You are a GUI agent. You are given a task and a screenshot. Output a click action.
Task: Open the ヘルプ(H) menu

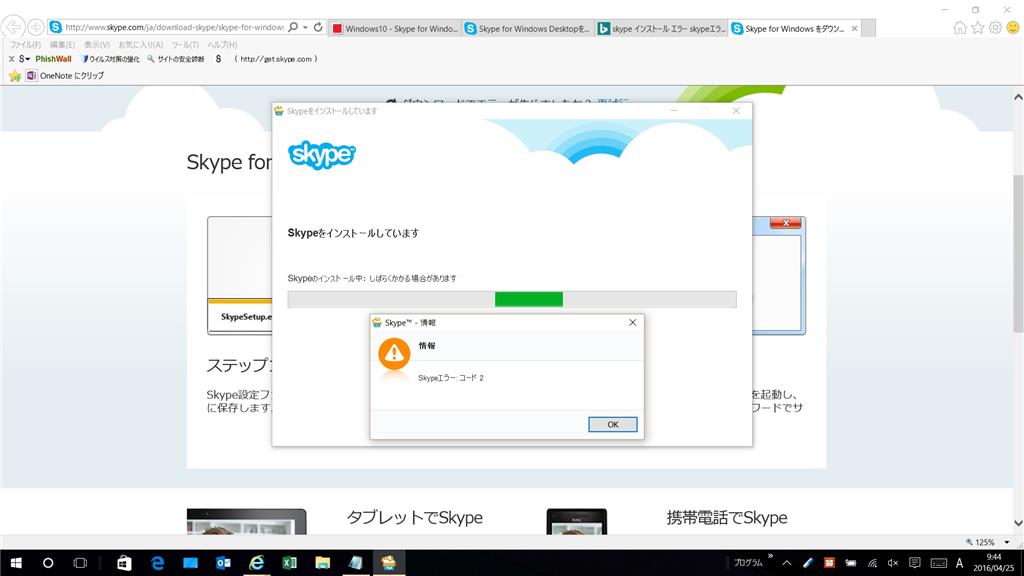(x=222, y=44)
